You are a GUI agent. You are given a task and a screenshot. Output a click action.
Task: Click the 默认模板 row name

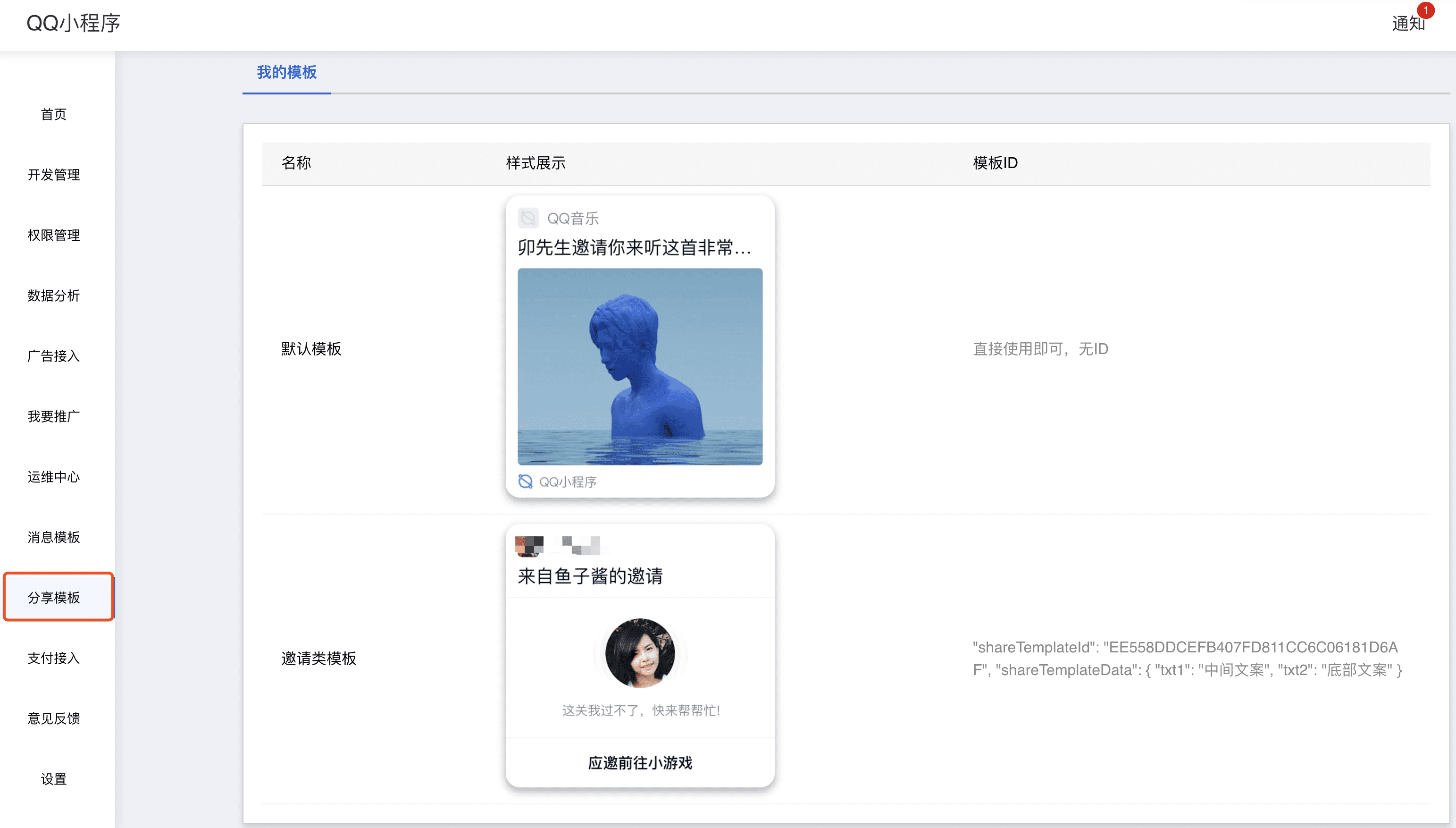click(311, 348)
